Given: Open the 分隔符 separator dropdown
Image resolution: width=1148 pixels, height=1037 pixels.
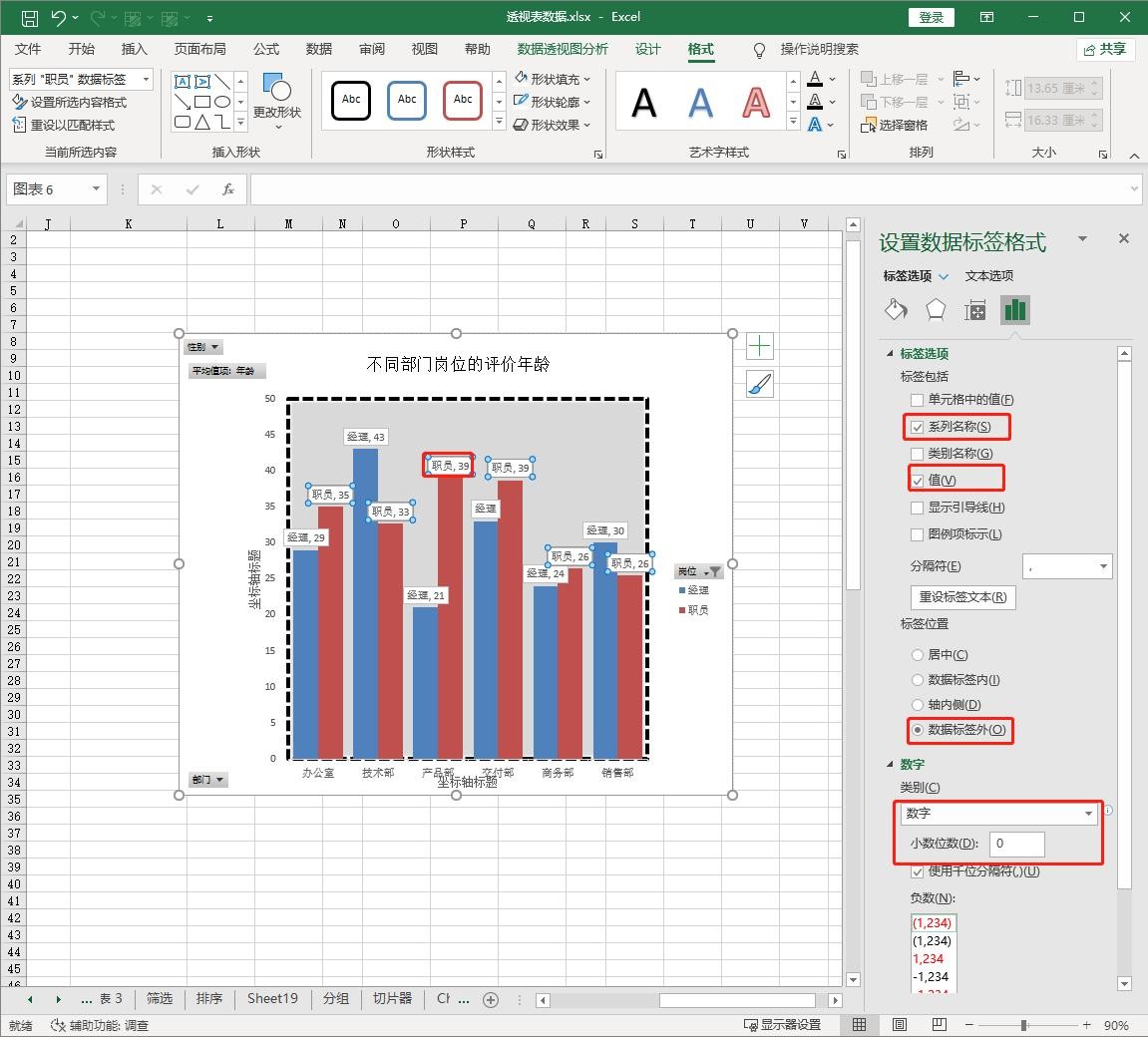Looking at the screenshot, I should (x=1067, y=566).
